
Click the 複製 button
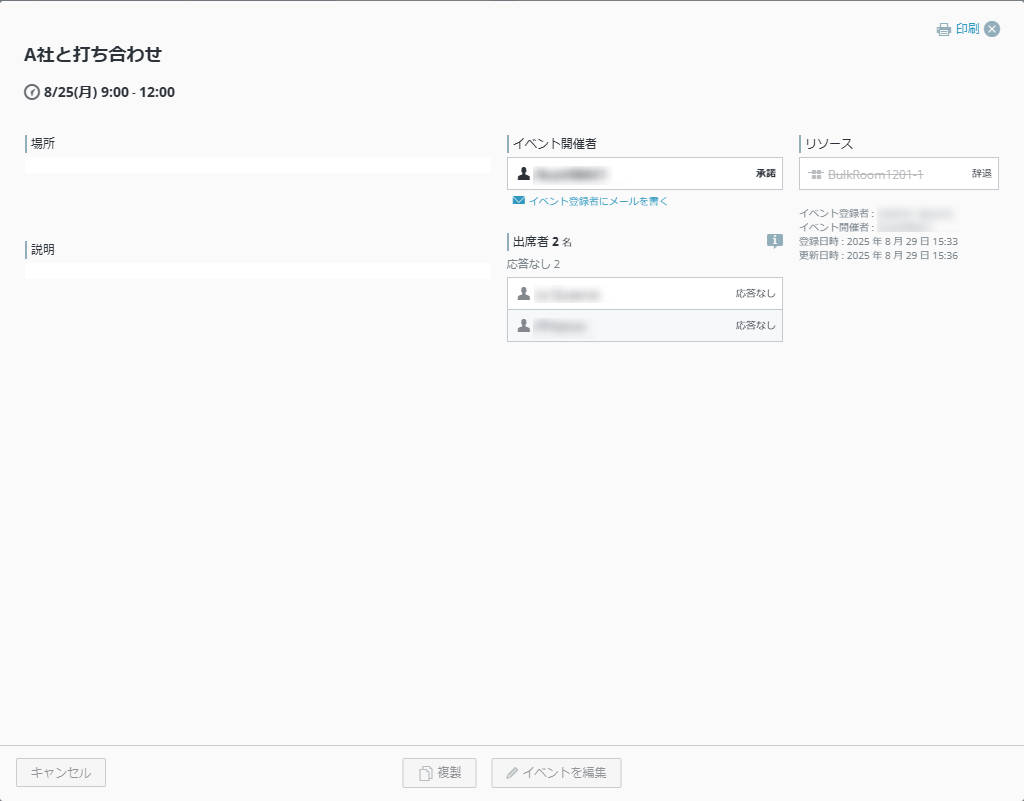click(x=439, y=772)
